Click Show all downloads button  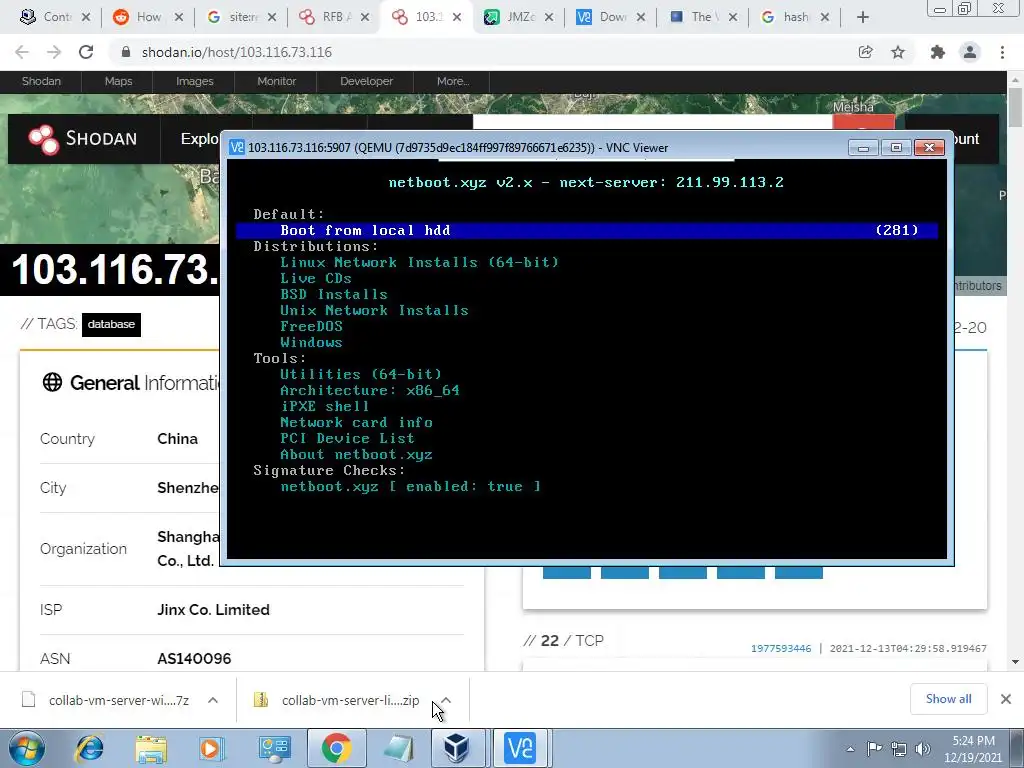click(948, 699)
